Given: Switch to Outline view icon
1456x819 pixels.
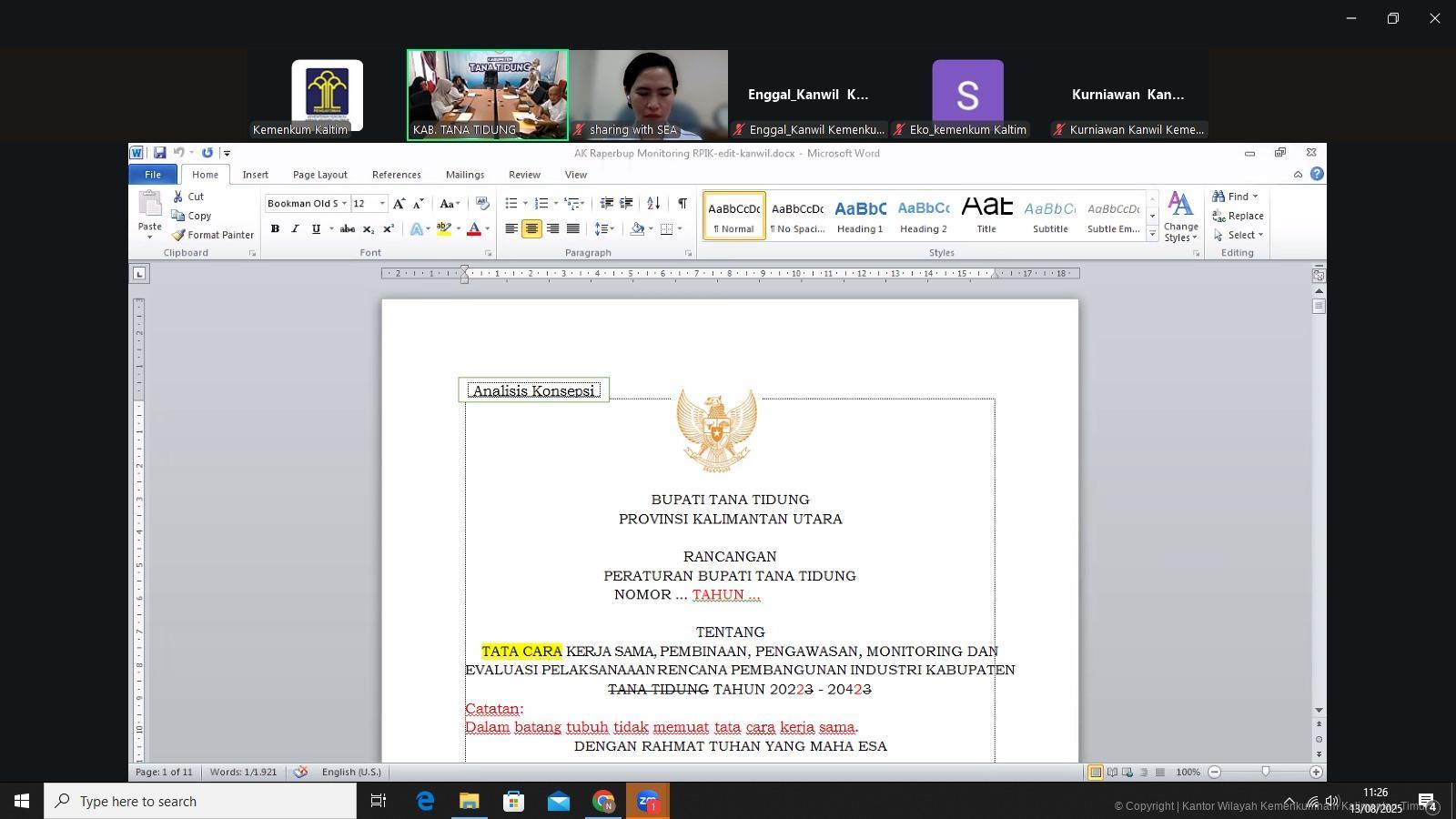Looking at the screenshot, I should coord(1144,773).
